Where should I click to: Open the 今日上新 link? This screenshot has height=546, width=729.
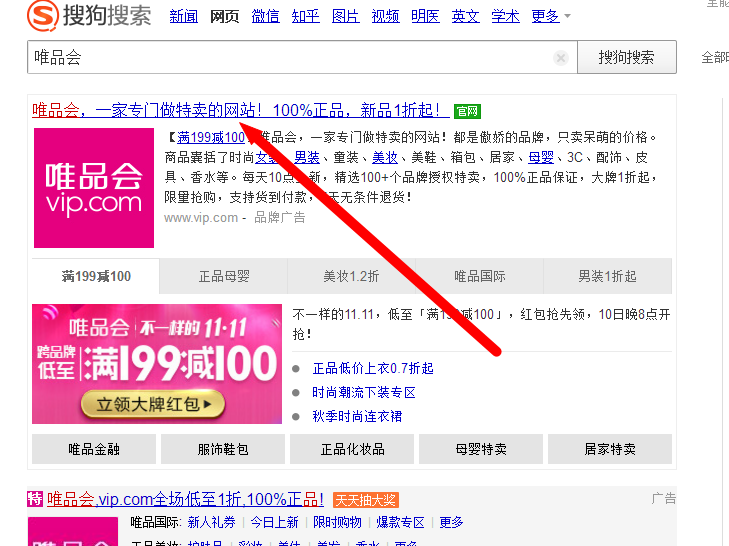[x=274, y=522]
